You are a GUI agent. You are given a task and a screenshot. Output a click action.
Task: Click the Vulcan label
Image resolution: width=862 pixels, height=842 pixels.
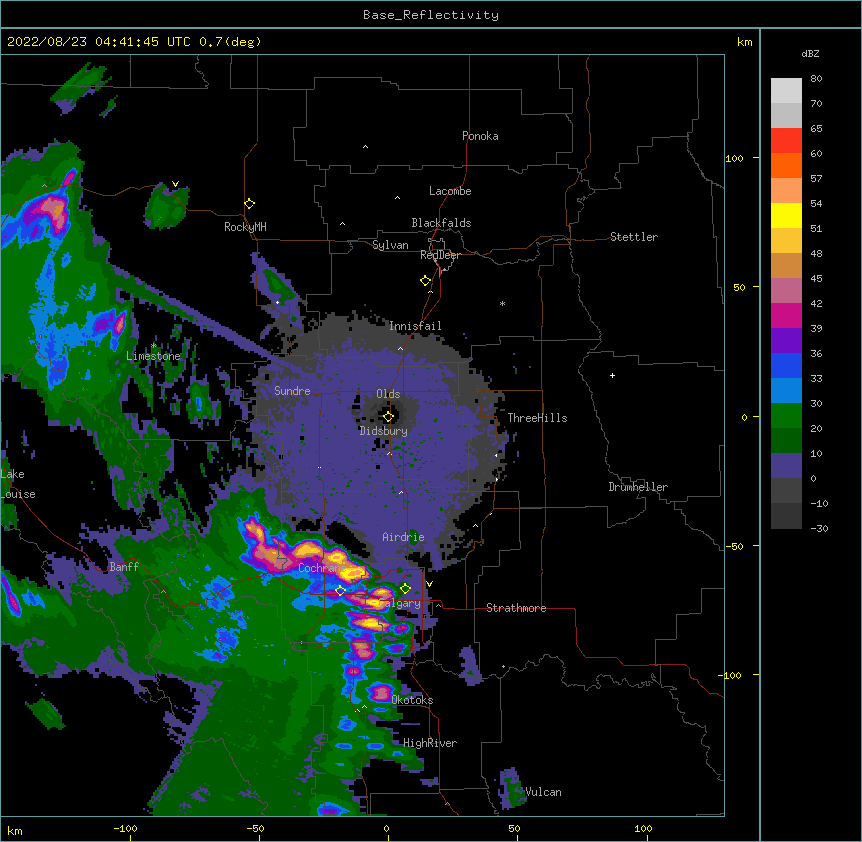(x=543, y=792)
